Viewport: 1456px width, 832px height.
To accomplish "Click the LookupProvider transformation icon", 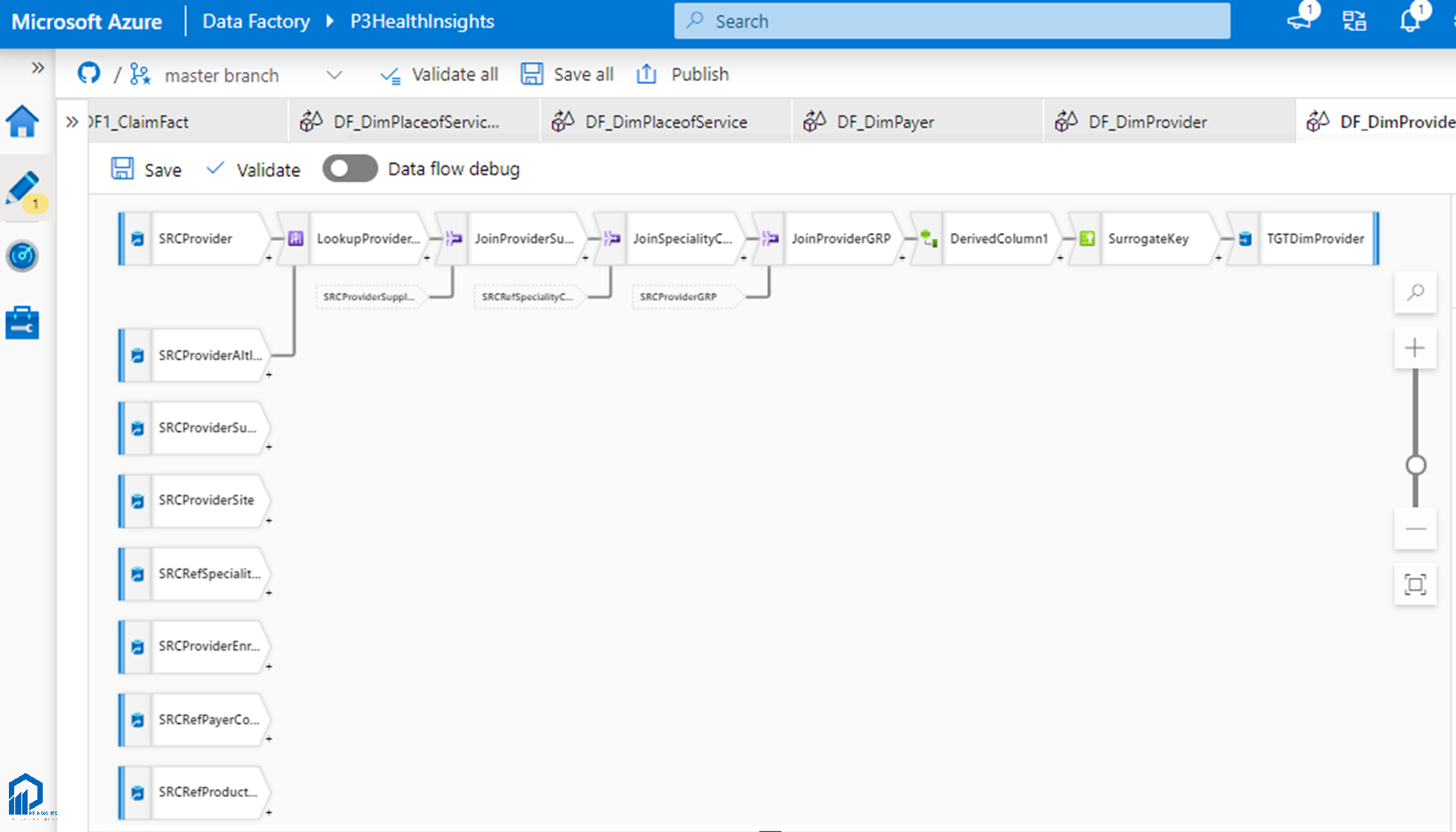I will coord(295,238).
